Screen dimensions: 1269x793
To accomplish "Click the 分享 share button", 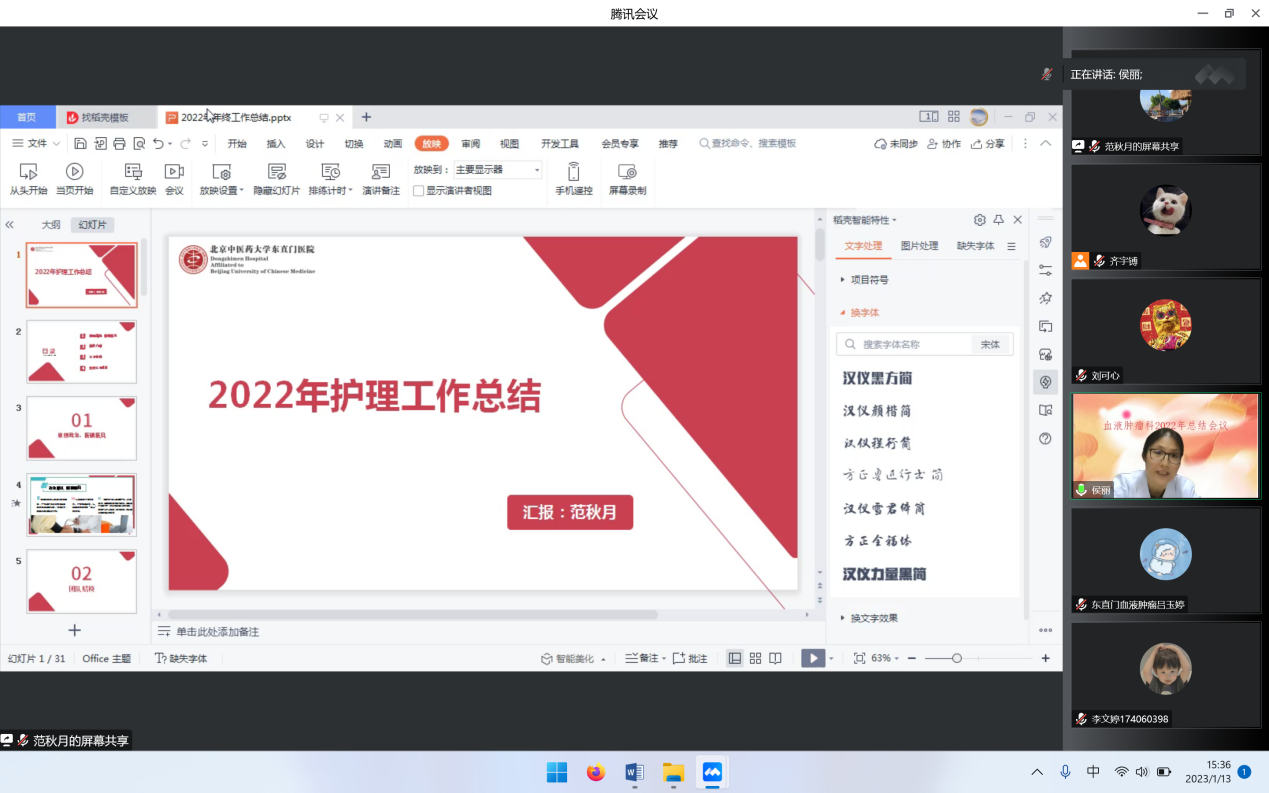I will tap(987, 144).
